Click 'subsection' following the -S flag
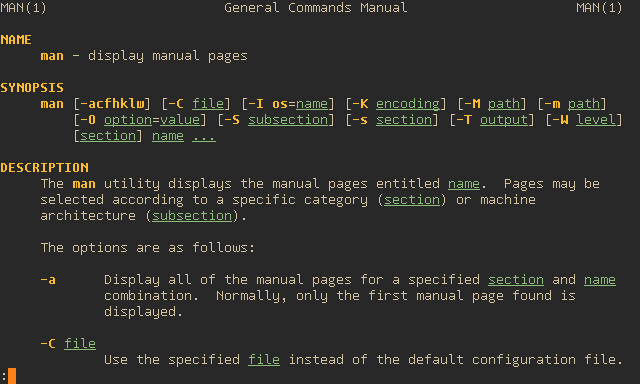Viewport: 640px width, 384px height. (x=288, y=120)
